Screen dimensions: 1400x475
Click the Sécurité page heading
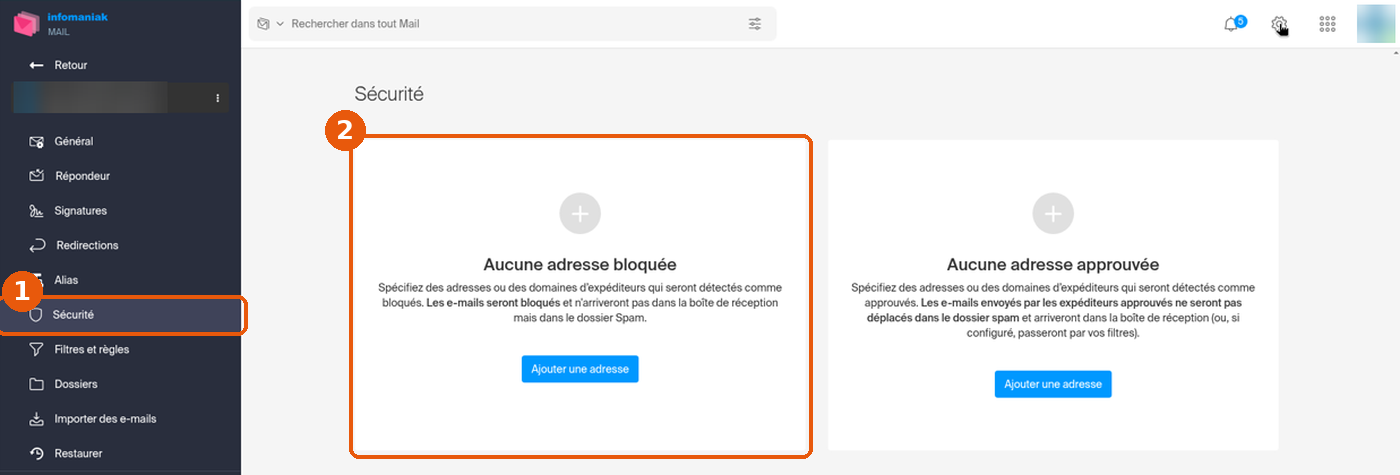[389, 94]
